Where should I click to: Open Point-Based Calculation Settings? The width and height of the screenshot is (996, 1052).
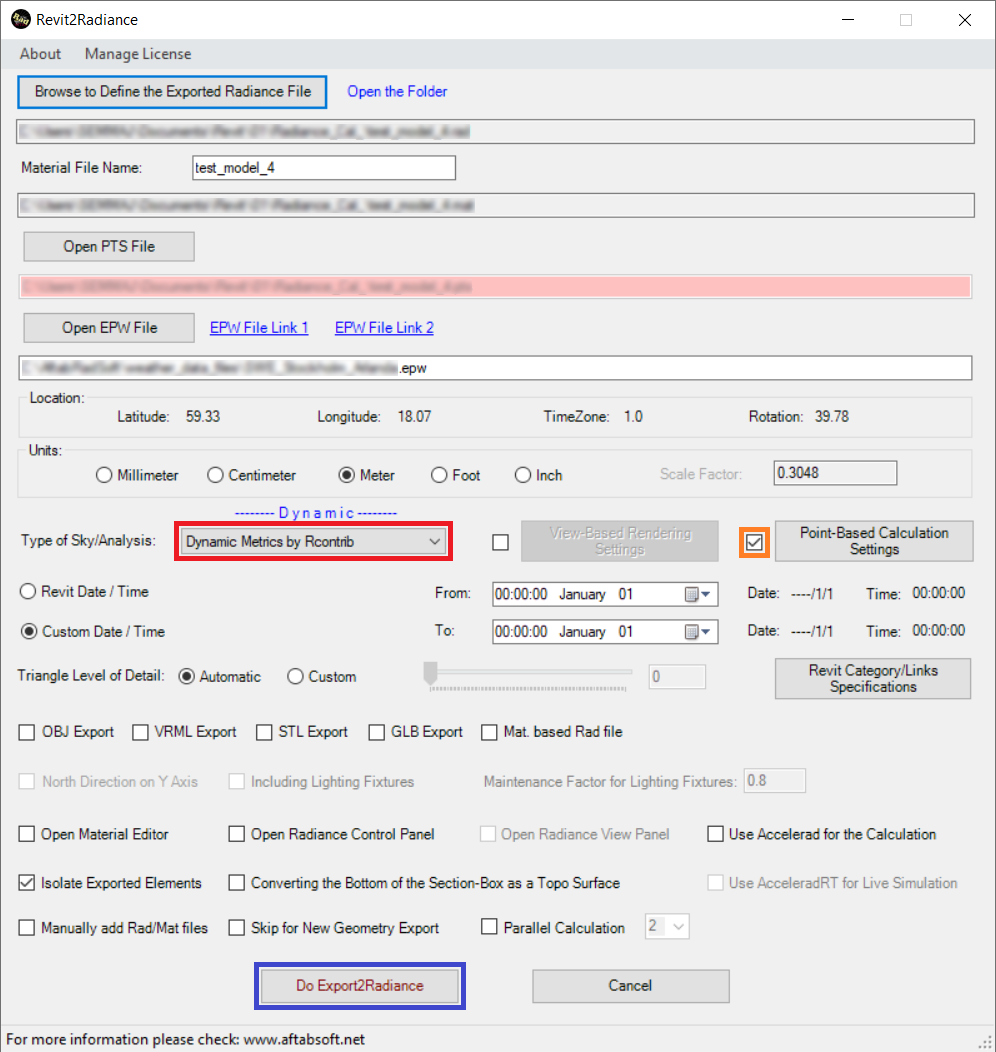874,541
